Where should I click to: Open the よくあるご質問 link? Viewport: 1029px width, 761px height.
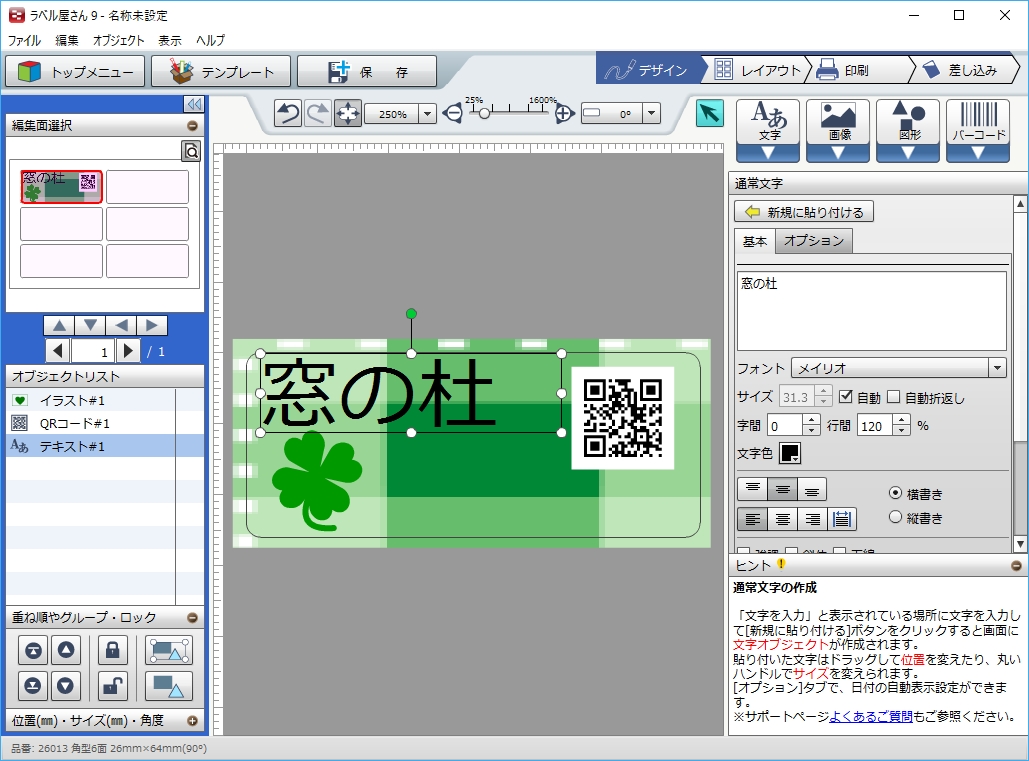(871, 716)
